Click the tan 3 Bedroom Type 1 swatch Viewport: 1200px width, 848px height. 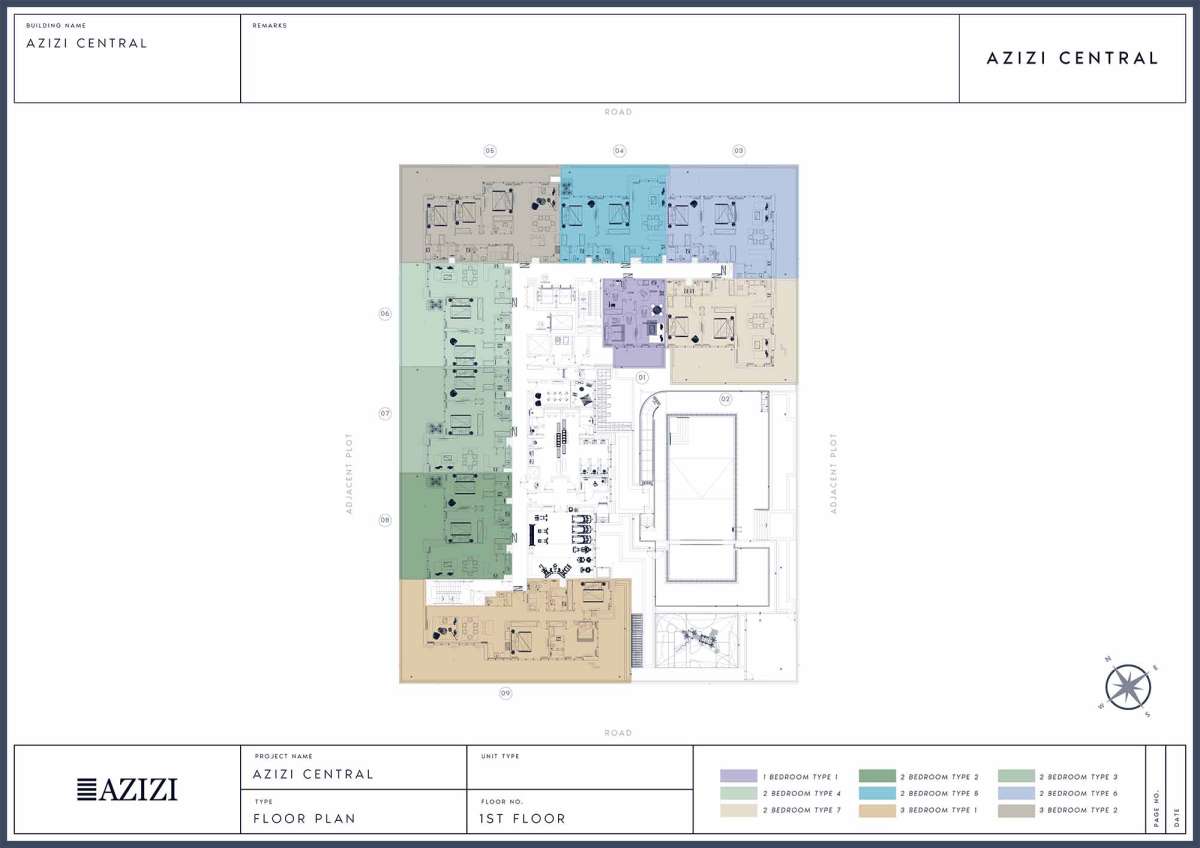tap(877, 810)
